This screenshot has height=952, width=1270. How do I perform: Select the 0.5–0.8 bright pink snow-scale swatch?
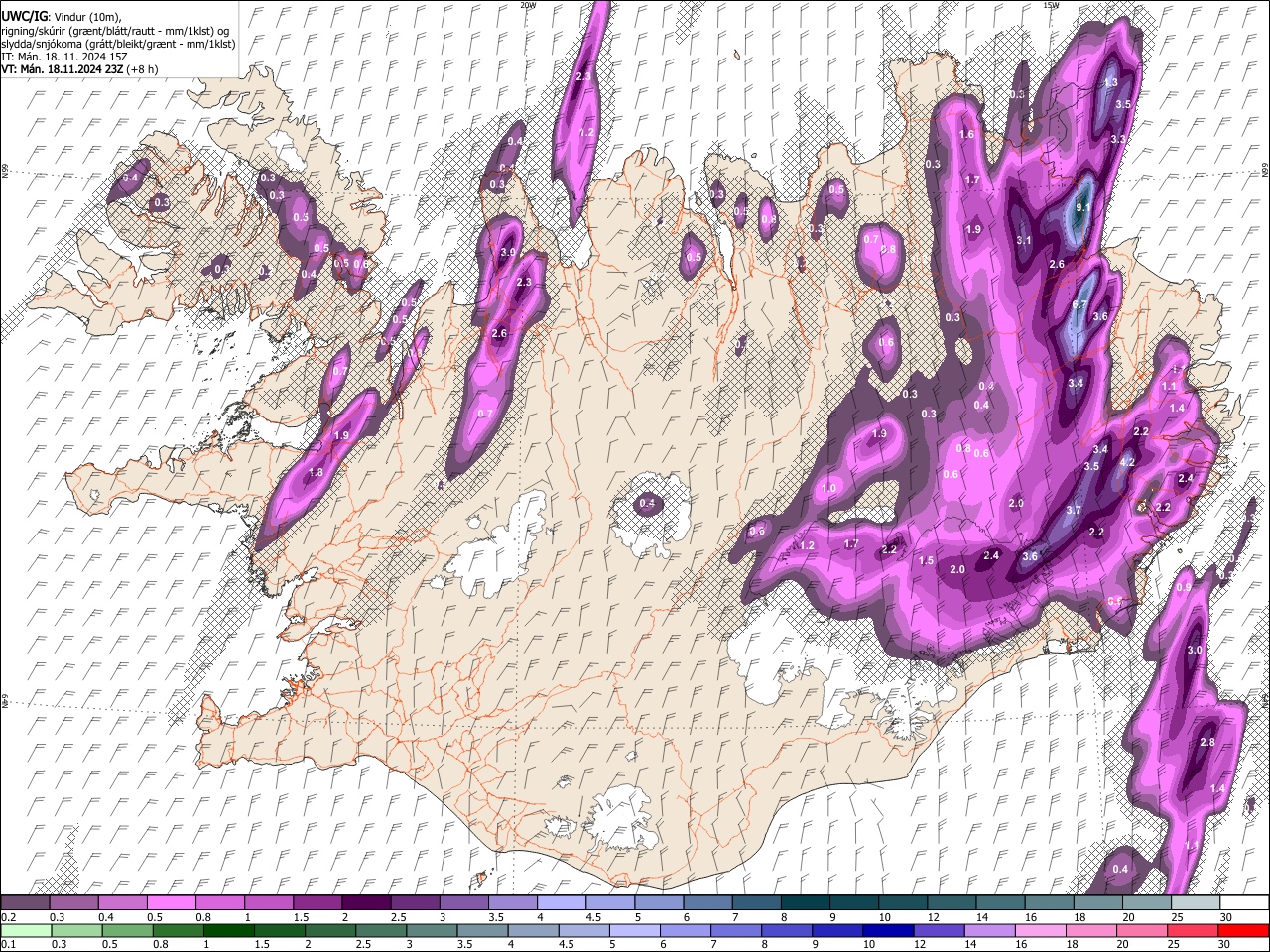[x=171, y=902]
